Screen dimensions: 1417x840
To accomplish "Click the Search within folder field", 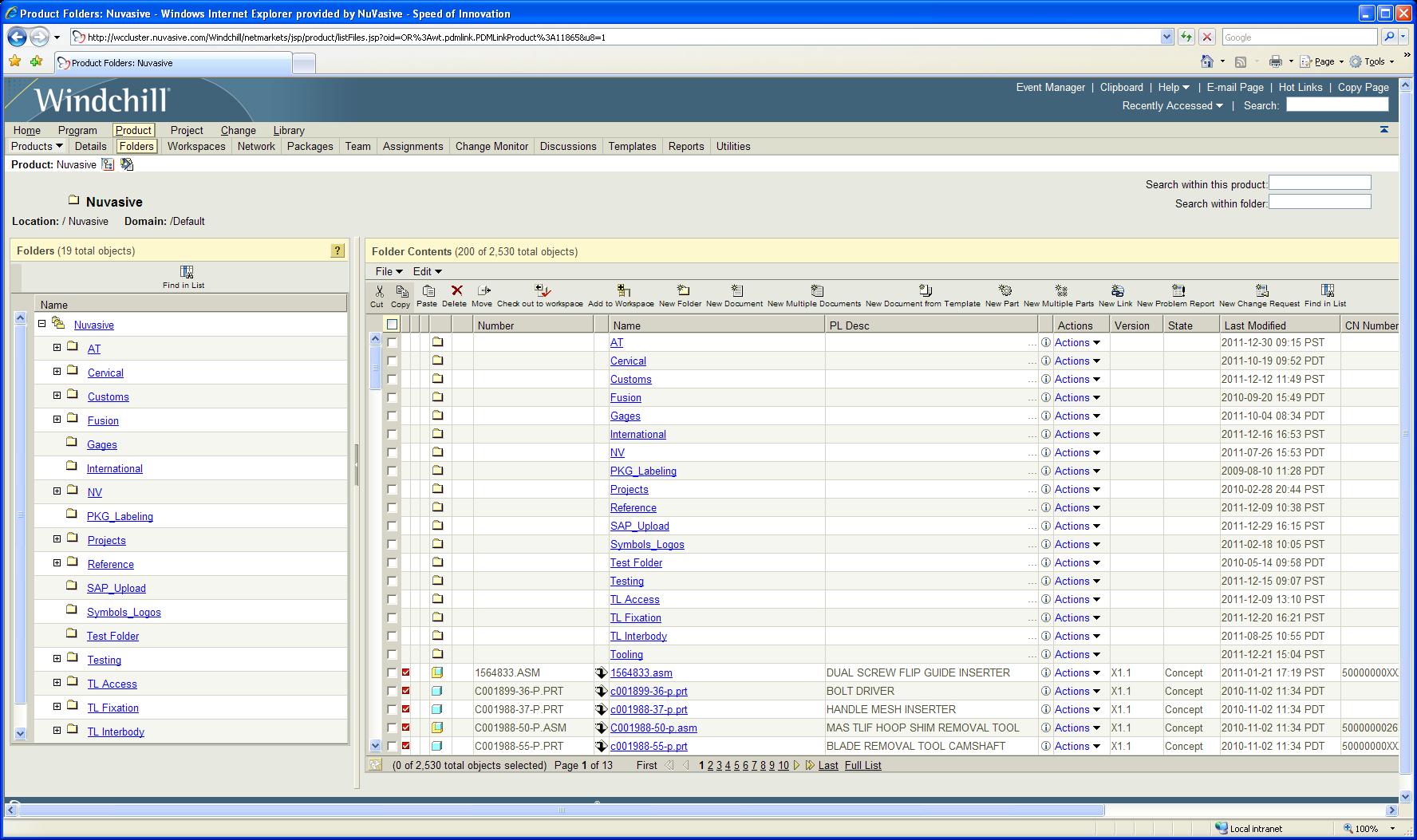I will pos(1320,203).
